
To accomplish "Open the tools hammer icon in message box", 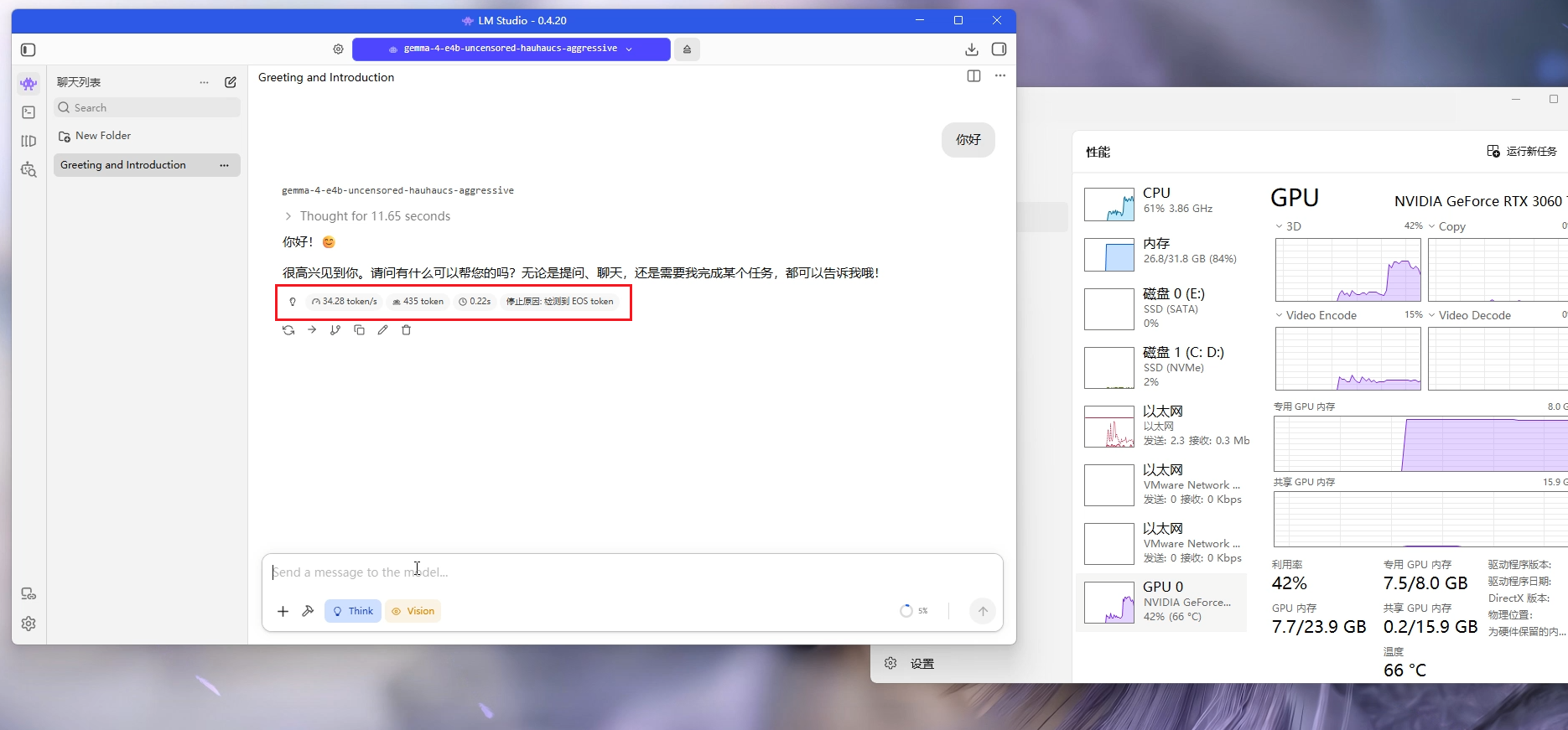I will point(308,611).
